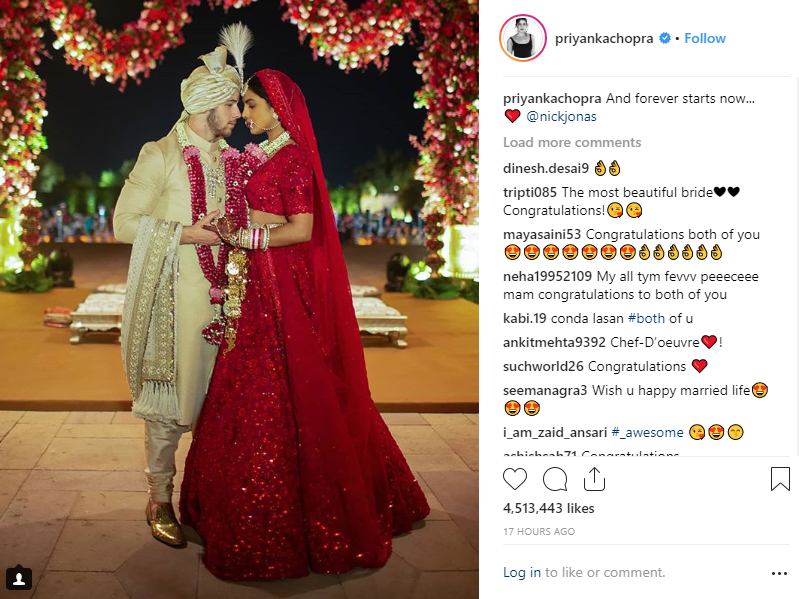Follow the priyankachopra account
Screen dimensions: 799x599
[705, 38]
